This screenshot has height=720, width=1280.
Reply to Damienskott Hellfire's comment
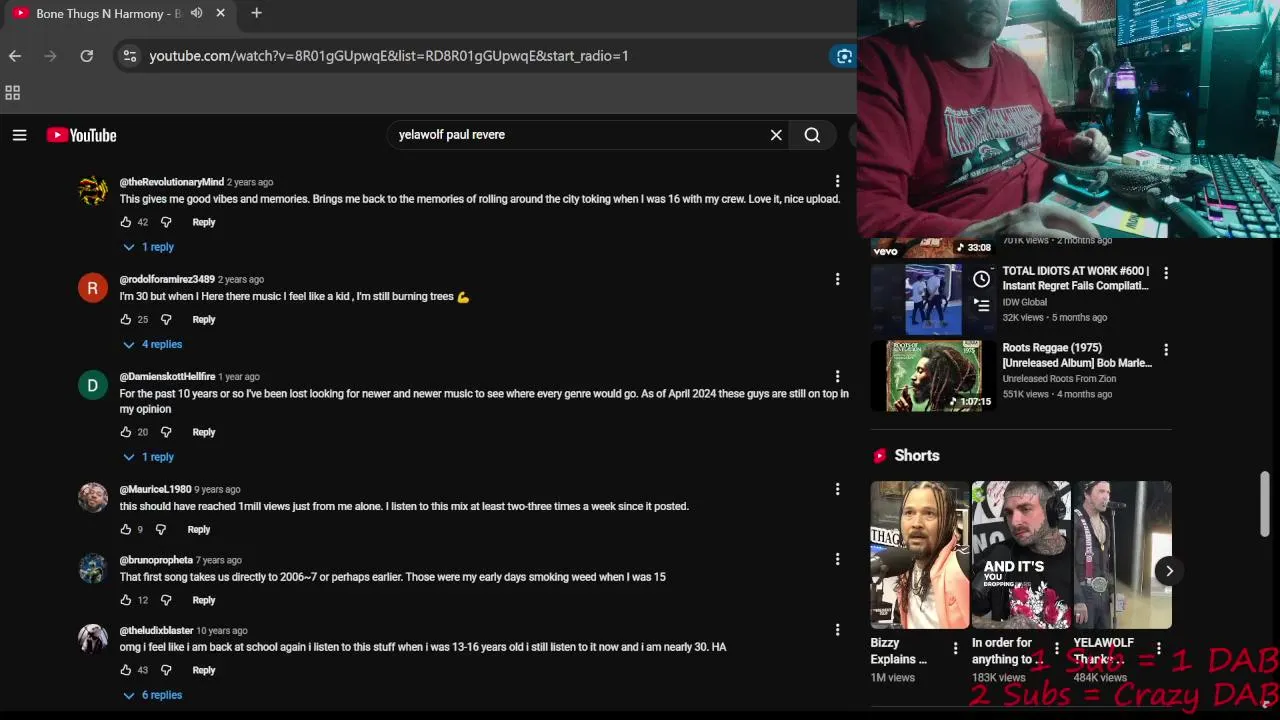204,432
